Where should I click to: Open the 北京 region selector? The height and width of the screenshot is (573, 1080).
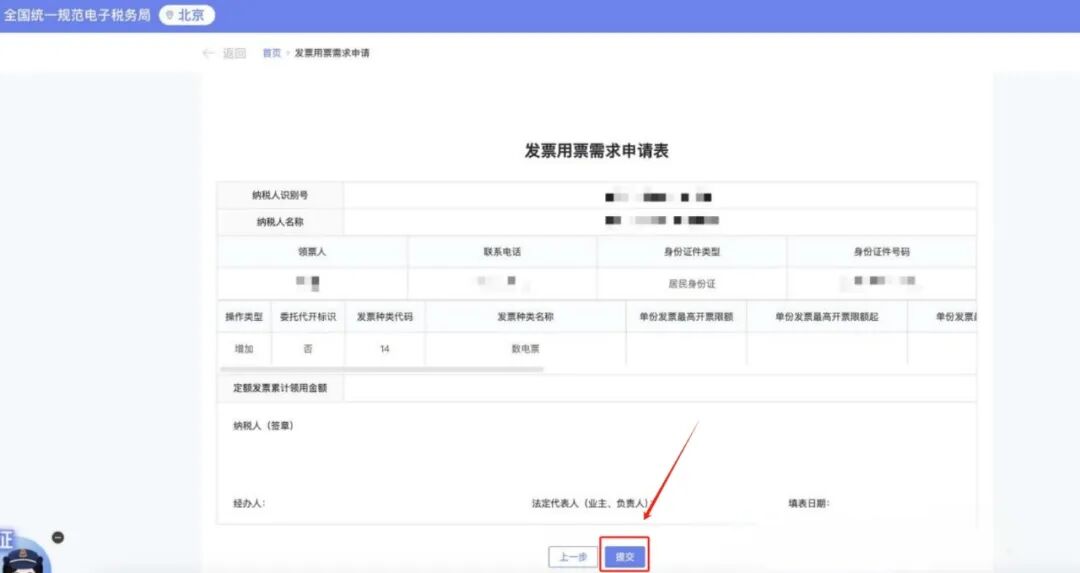point(187,16)
